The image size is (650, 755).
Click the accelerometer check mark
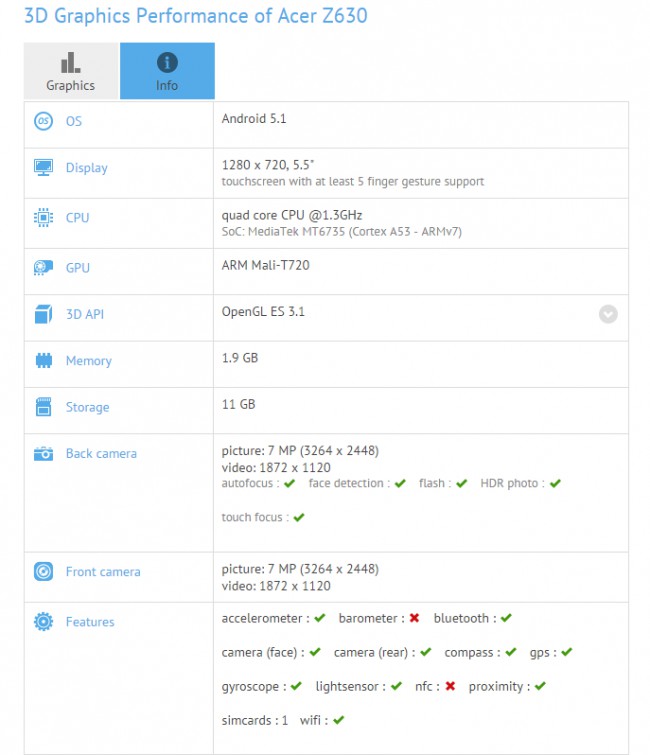click(x=320, y=618)
